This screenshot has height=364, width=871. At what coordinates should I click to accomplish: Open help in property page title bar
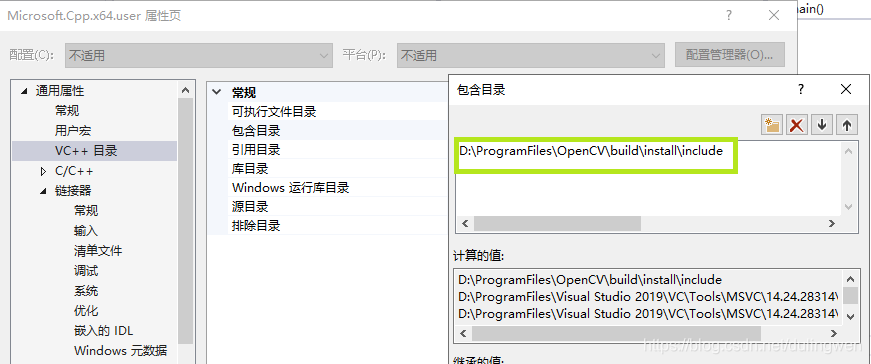pos(729,16)
